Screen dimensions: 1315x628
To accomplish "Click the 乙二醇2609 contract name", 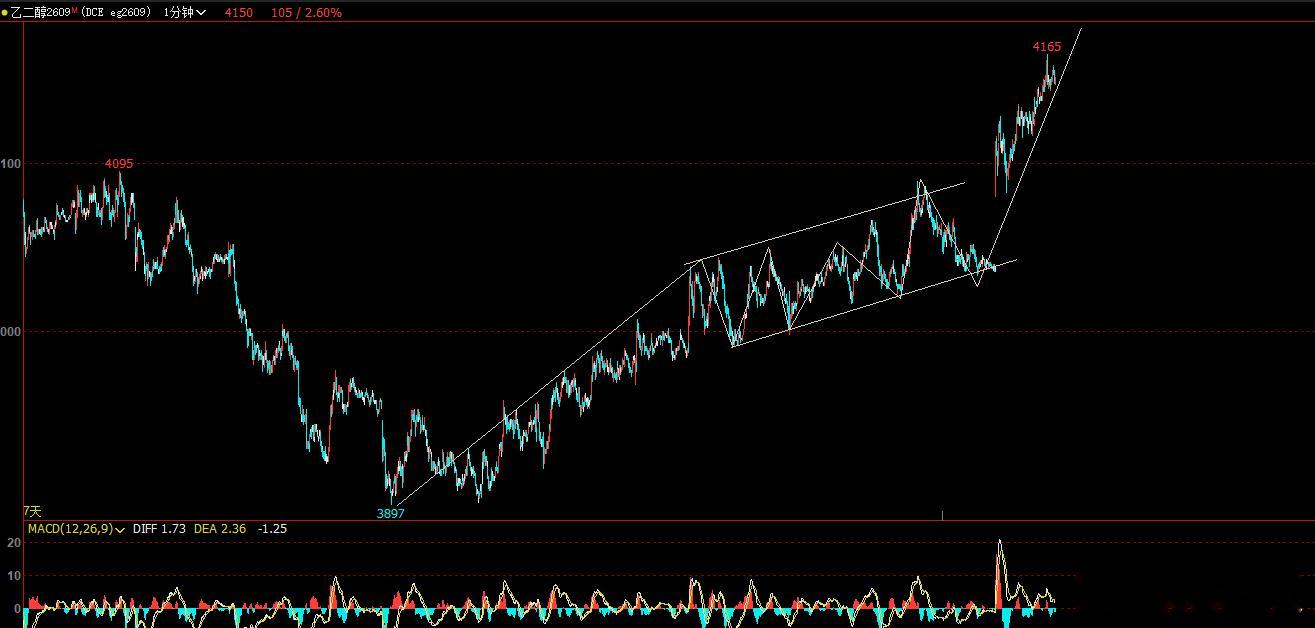I will tap(40, 12).
